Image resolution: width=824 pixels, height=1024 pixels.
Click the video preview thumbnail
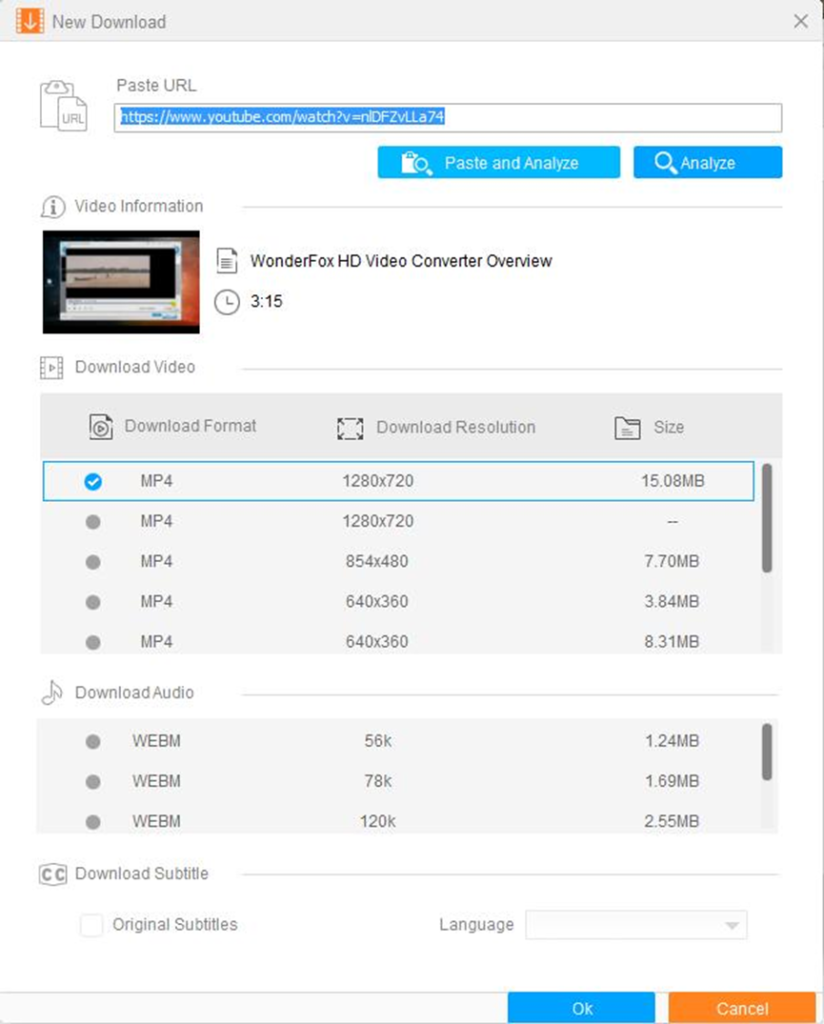tap(121, 282)
